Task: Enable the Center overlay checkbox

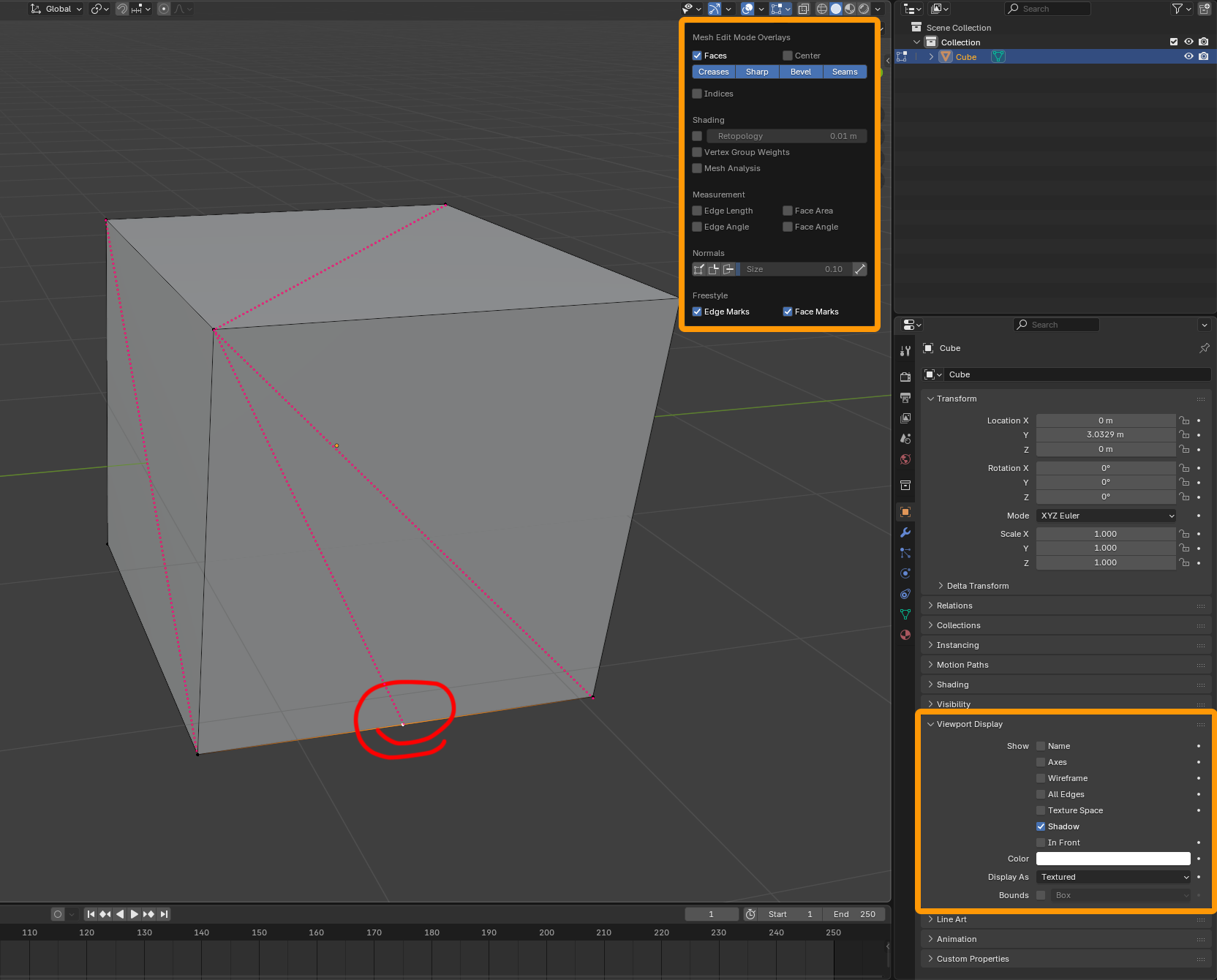Action: (x=788, y=56)
